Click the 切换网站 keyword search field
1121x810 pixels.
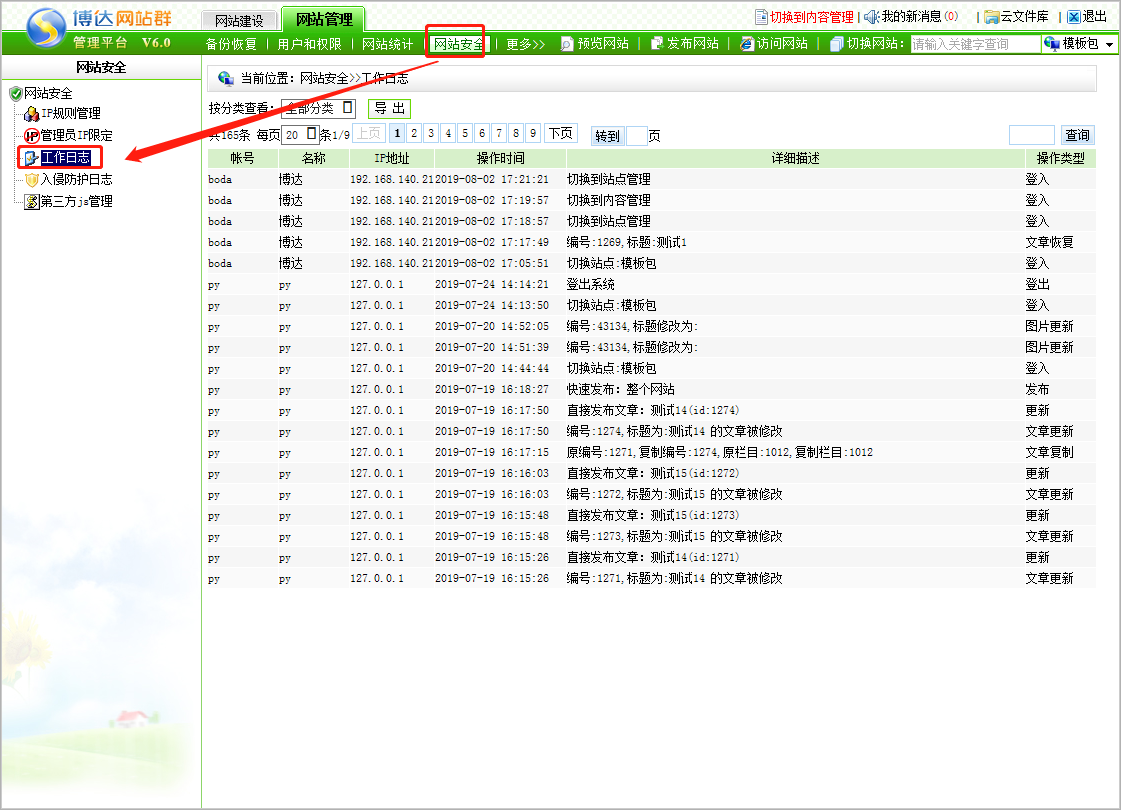pos(974,44)
